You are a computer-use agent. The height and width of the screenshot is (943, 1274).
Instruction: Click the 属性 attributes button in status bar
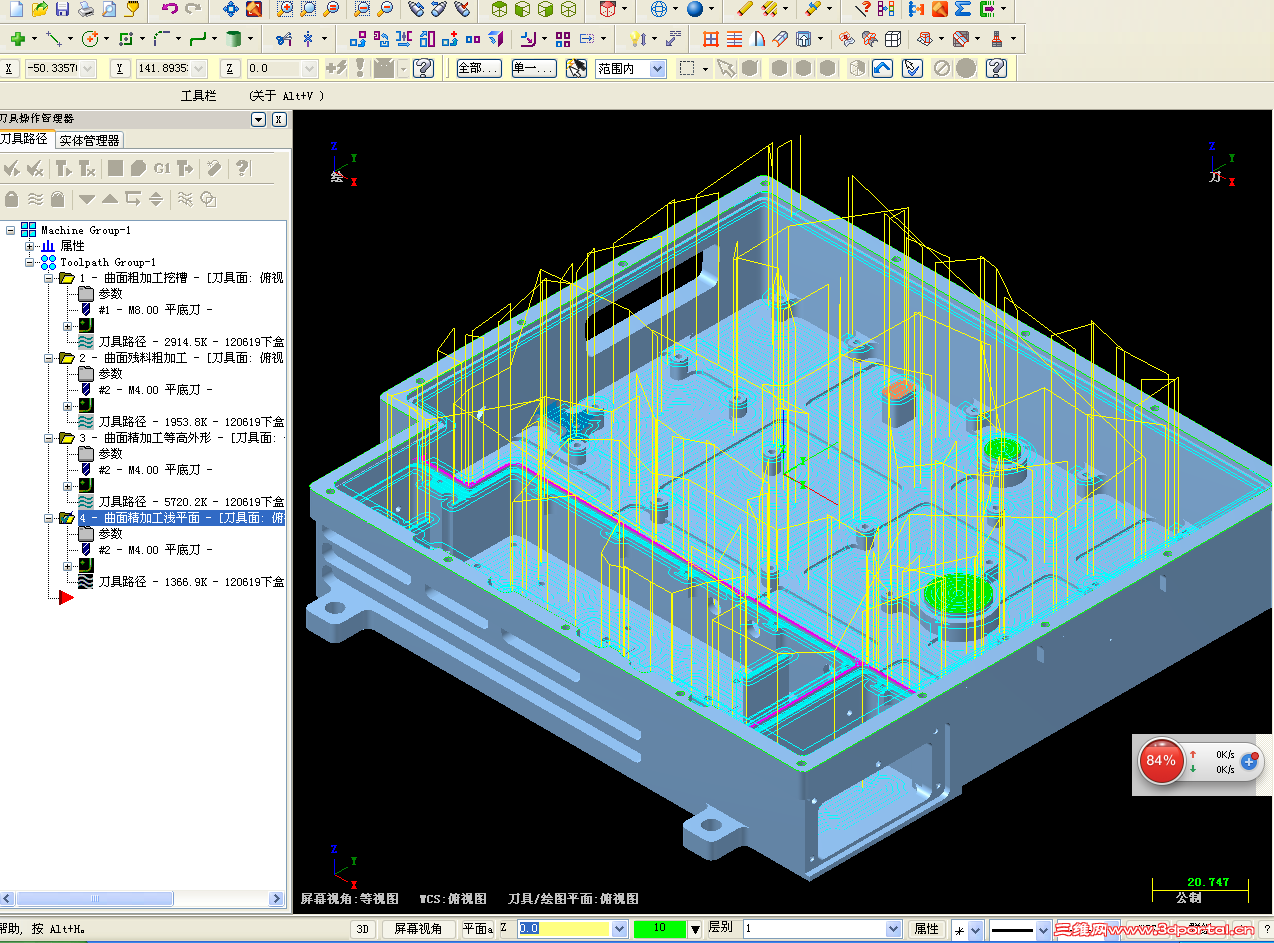click(x=926, y=929)
